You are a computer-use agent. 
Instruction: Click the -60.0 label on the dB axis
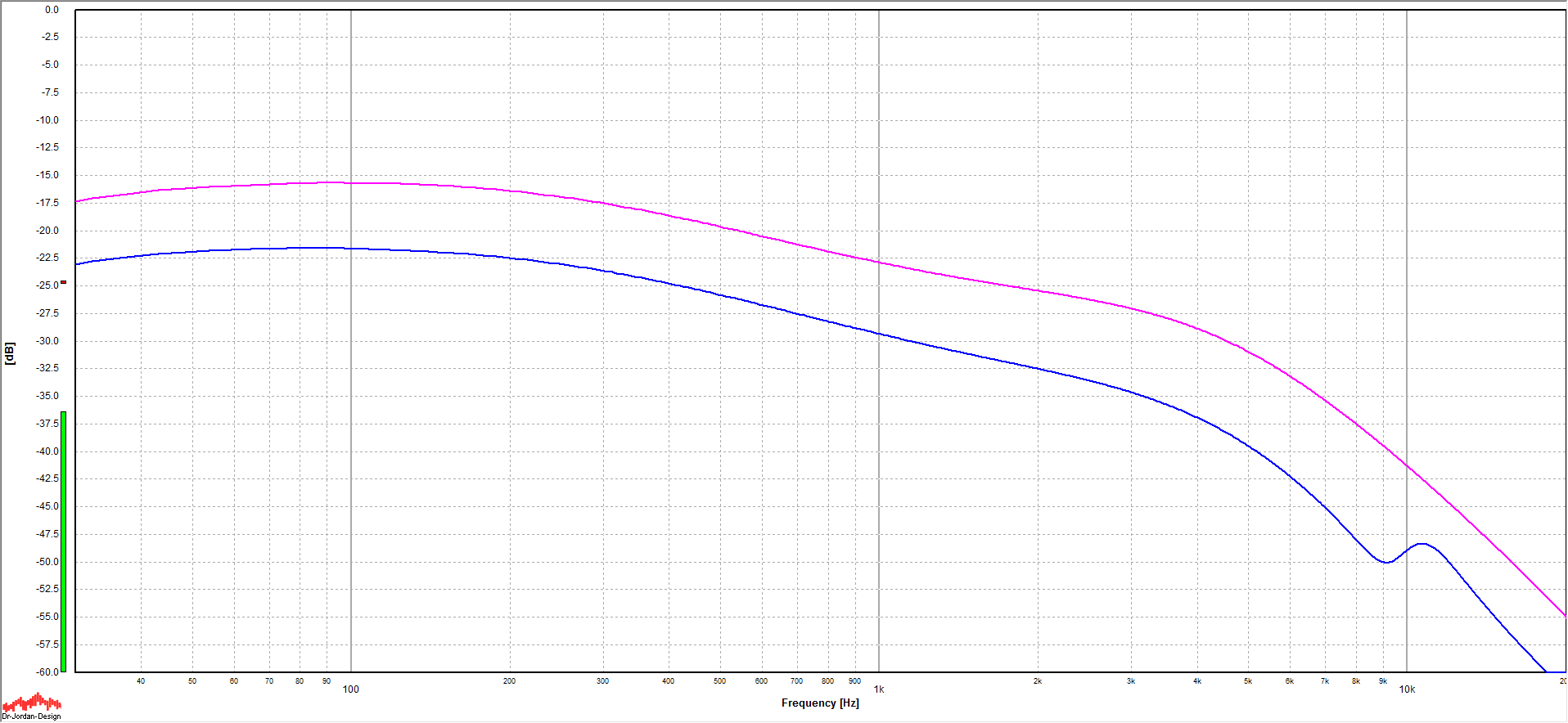tap(48, 671)
